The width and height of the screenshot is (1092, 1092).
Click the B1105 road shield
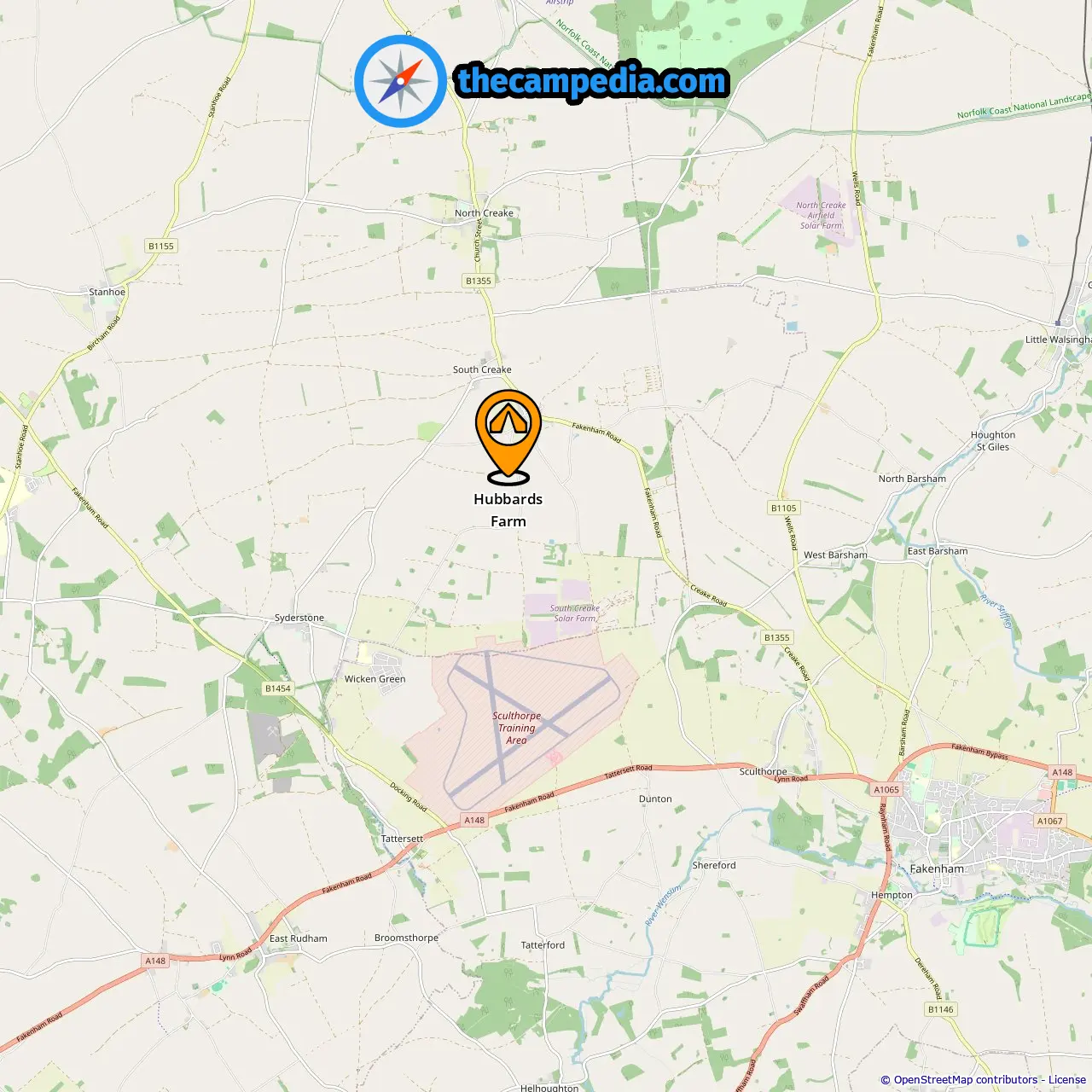click(x=783, y=508)
